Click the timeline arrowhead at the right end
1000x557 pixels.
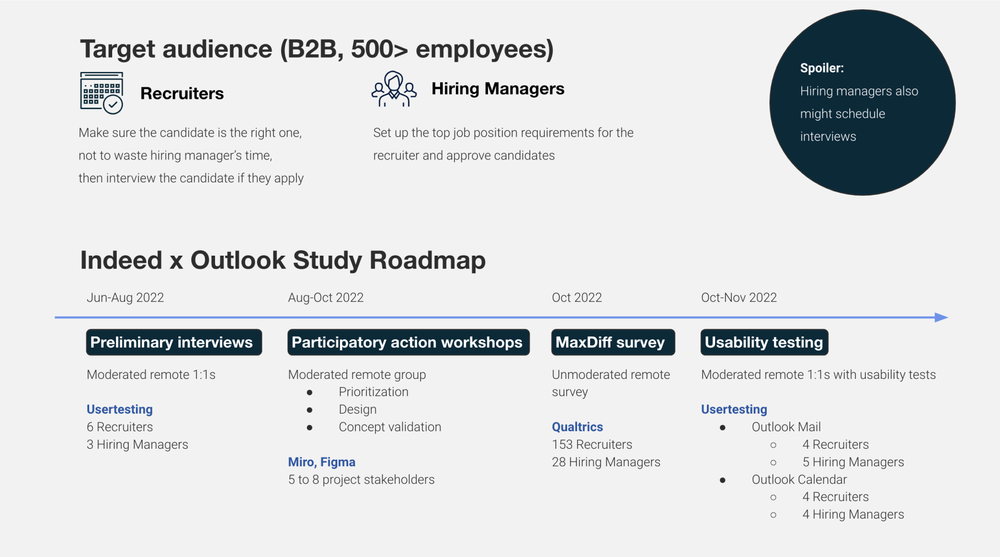[941, 317]
